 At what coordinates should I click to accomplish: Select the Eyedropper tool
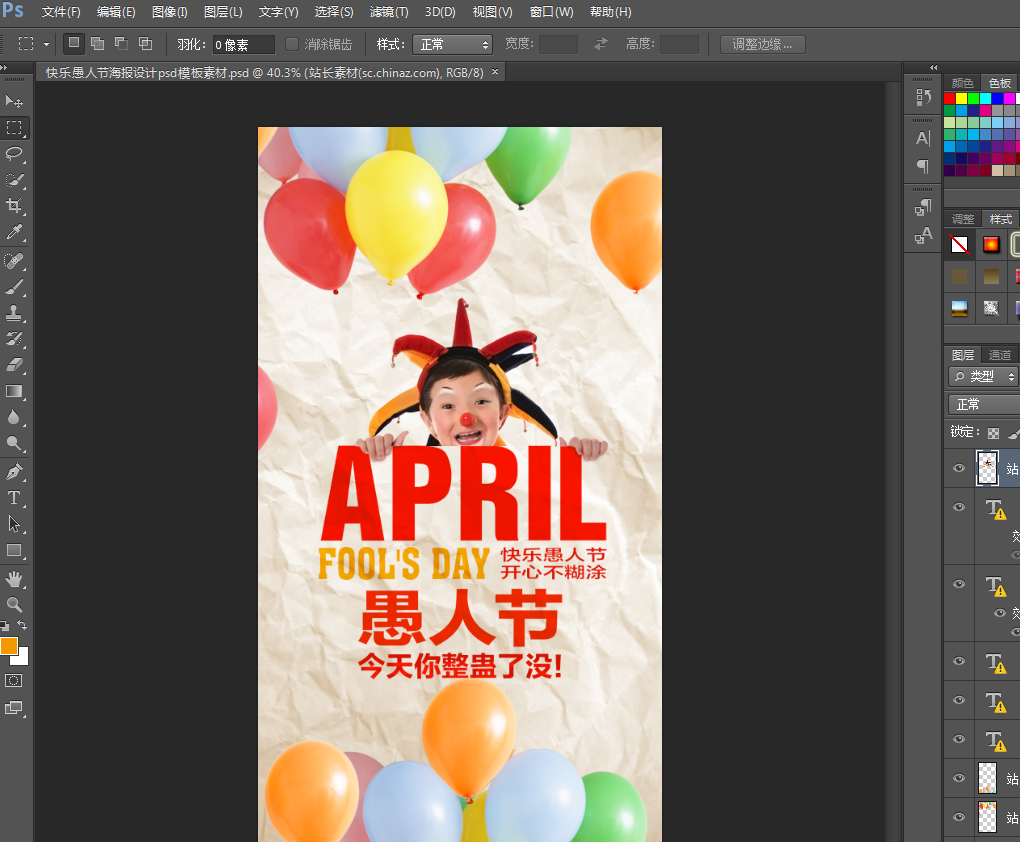pyautogui.click(x=14, y=232)
